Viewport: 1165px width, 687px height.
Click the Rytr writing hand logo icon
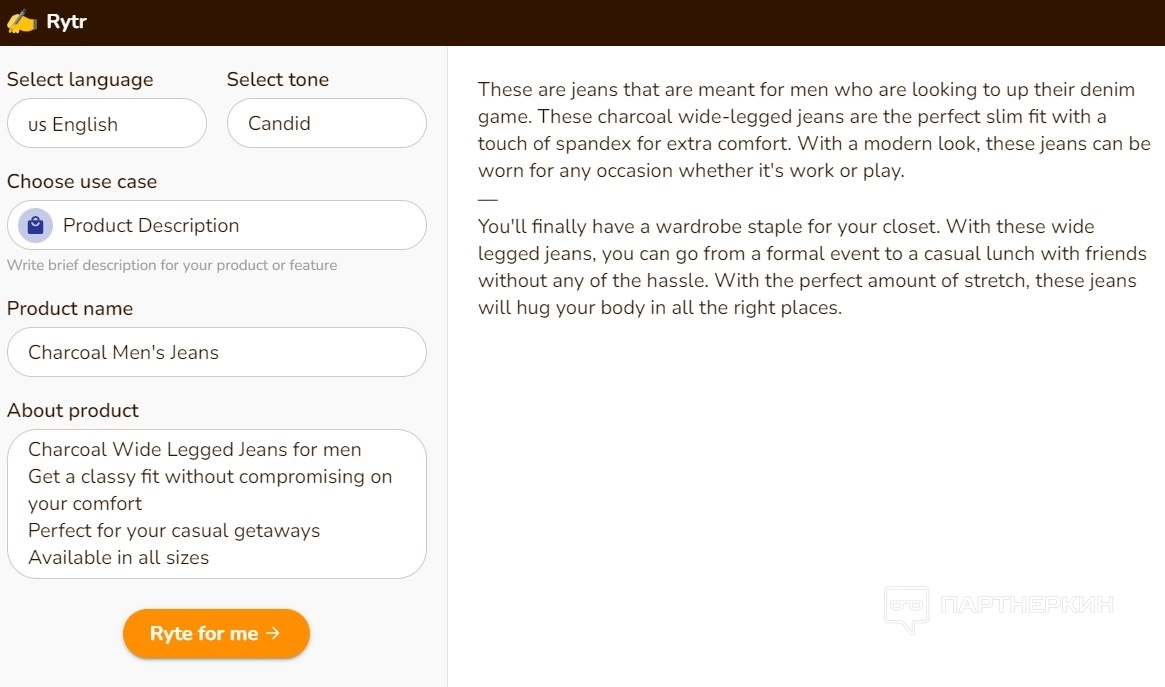click(x=22, y=21)
